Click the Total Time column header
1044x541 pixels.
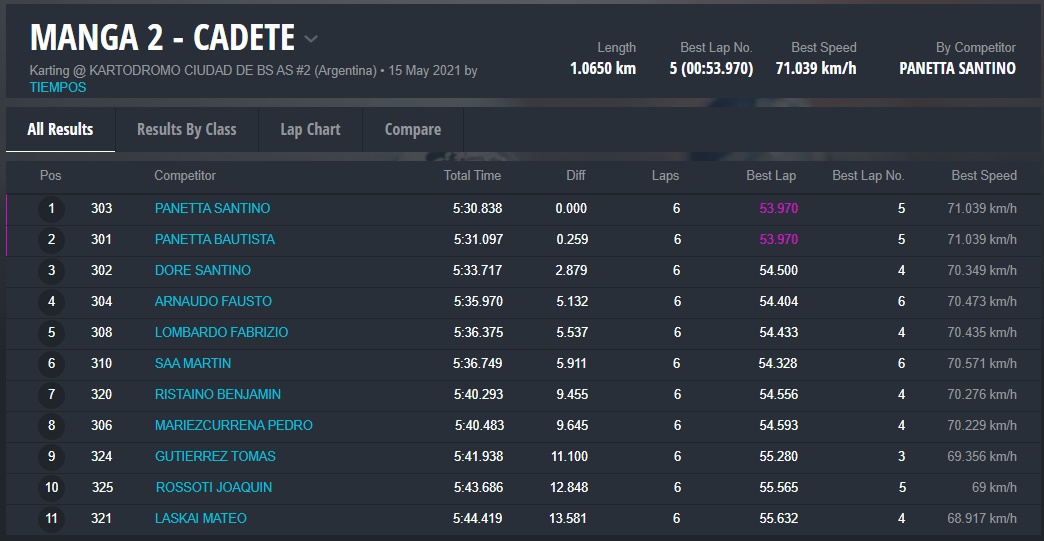(x=472, y=175)
